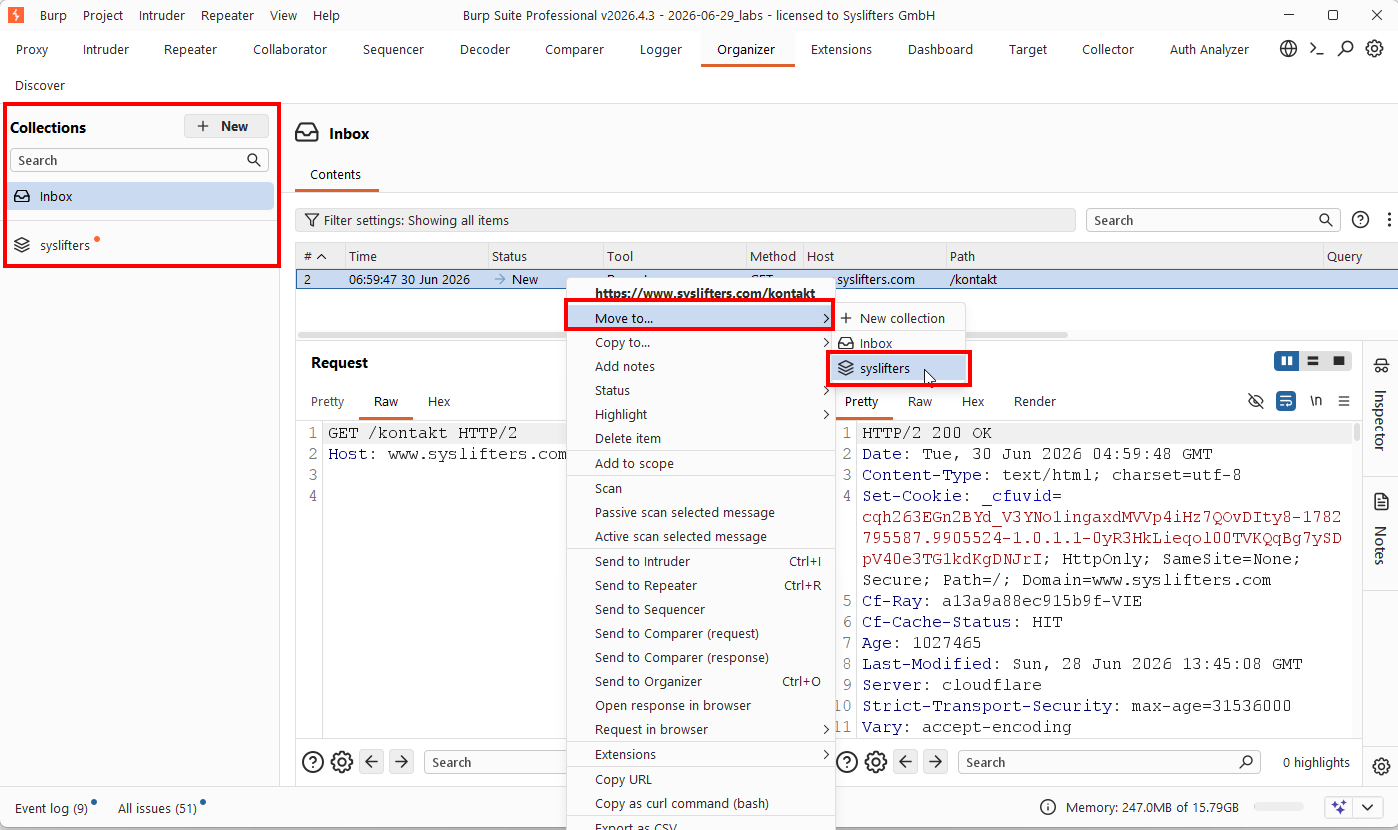The width and height of the screenshot is (1398, 830).
Task: Select top-bottom stacked layout icon
Action: point(1313,361)
